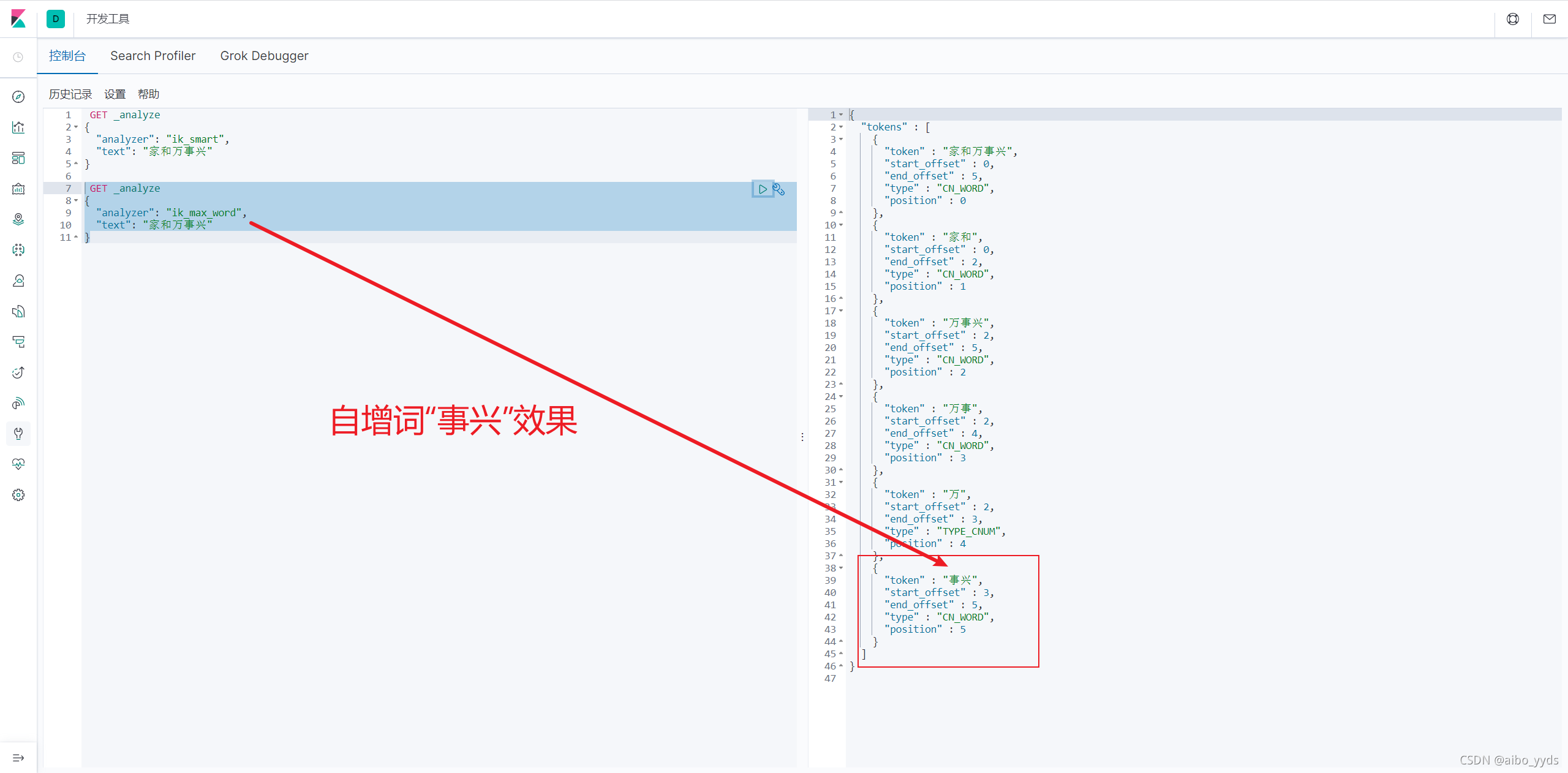Open the Discover compass sidebar icon

click(18, 97)
